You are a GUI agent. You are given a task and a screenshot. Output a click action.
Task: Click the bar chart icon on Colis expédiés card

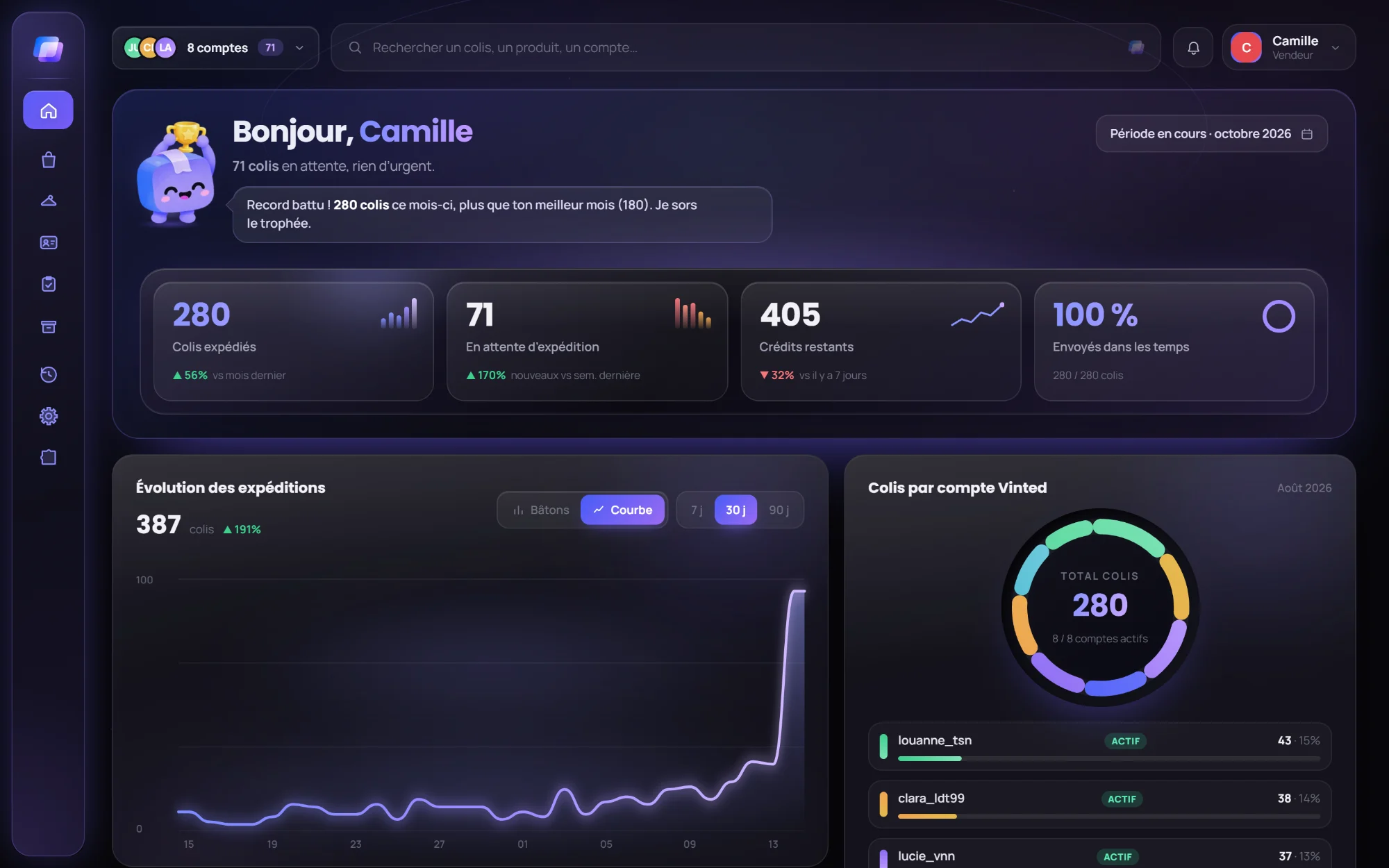coord(399,313)
